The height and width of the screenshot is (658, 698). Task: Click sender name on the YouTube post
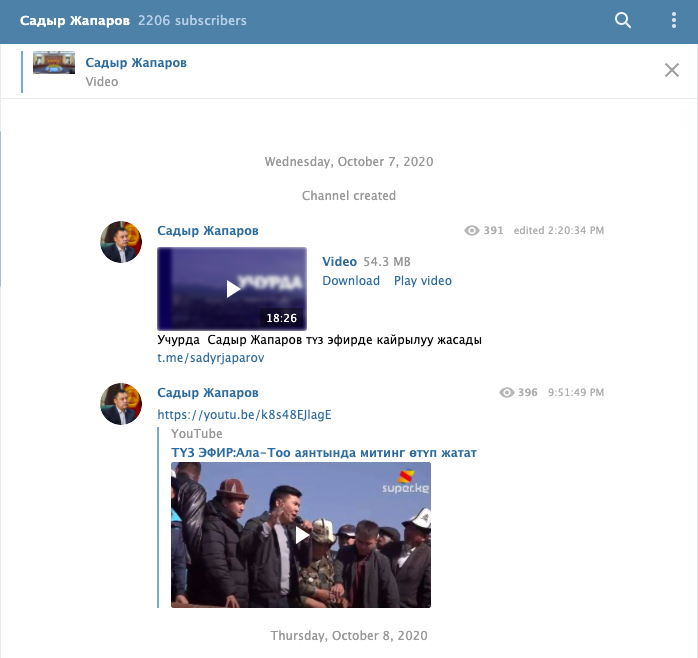point(208,392)
